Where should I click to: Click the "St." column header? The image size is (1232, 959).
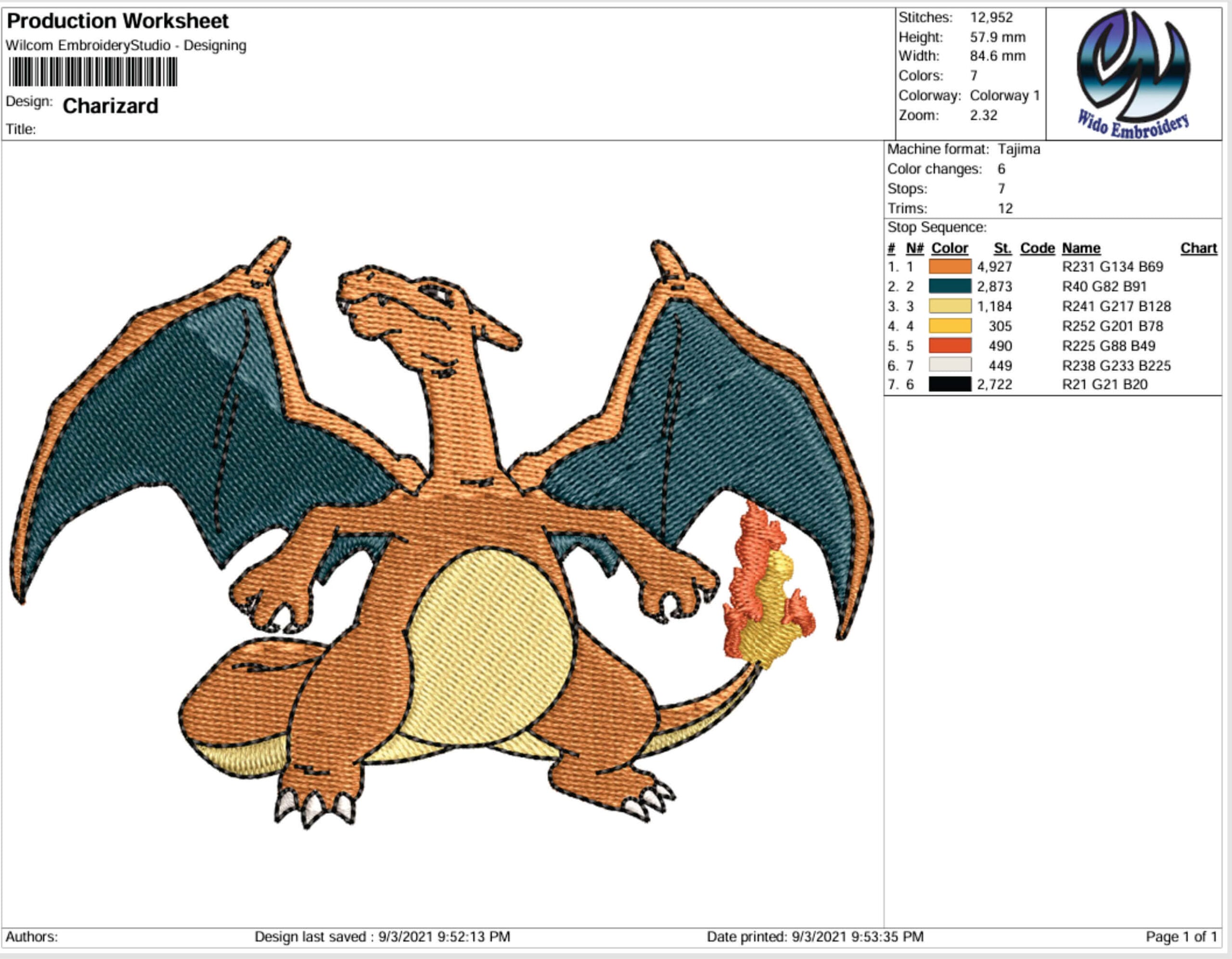click(1002, 248)
